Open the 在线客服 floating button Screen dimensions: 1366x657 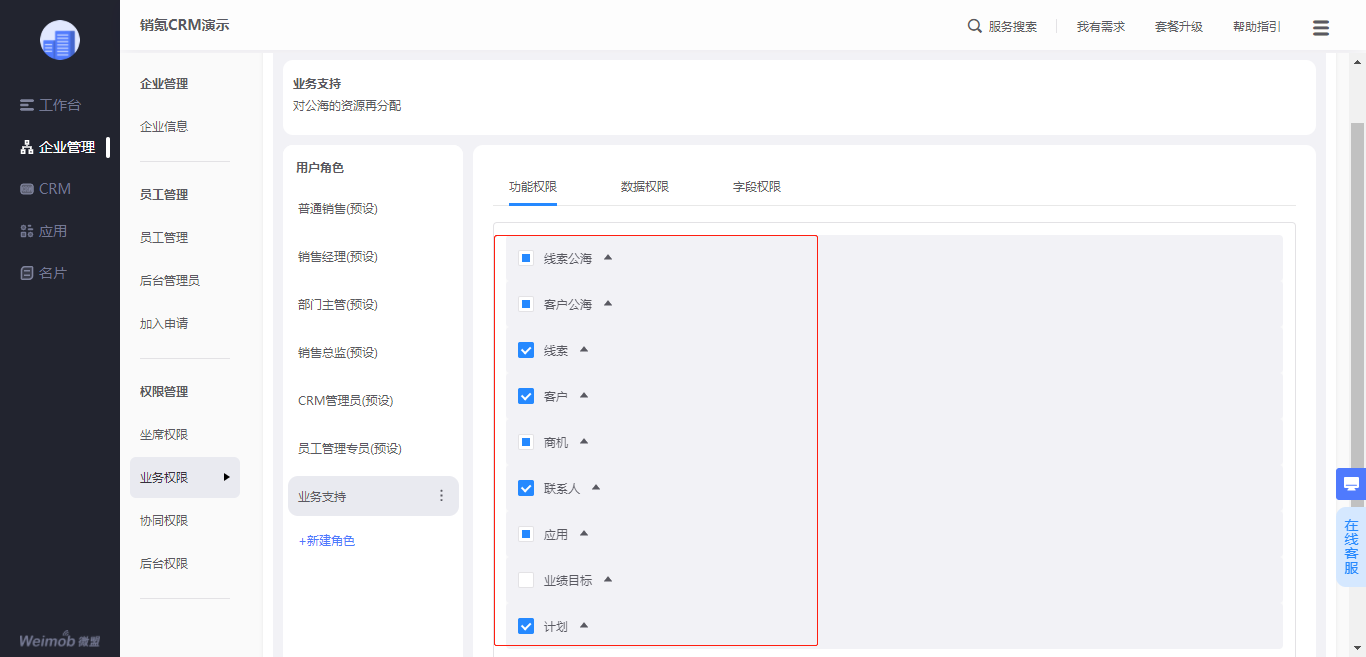1351,547
